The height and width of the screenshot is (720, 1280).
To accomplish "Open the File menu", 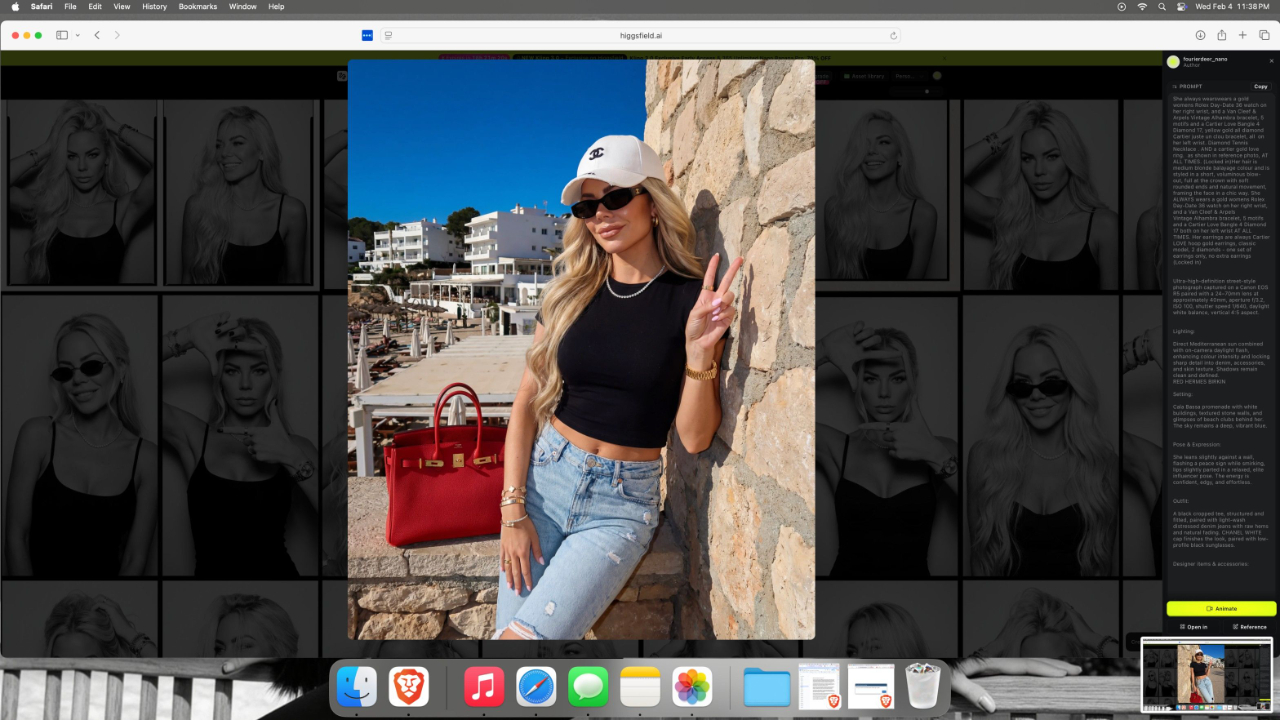I will click(x=70, y=6).
